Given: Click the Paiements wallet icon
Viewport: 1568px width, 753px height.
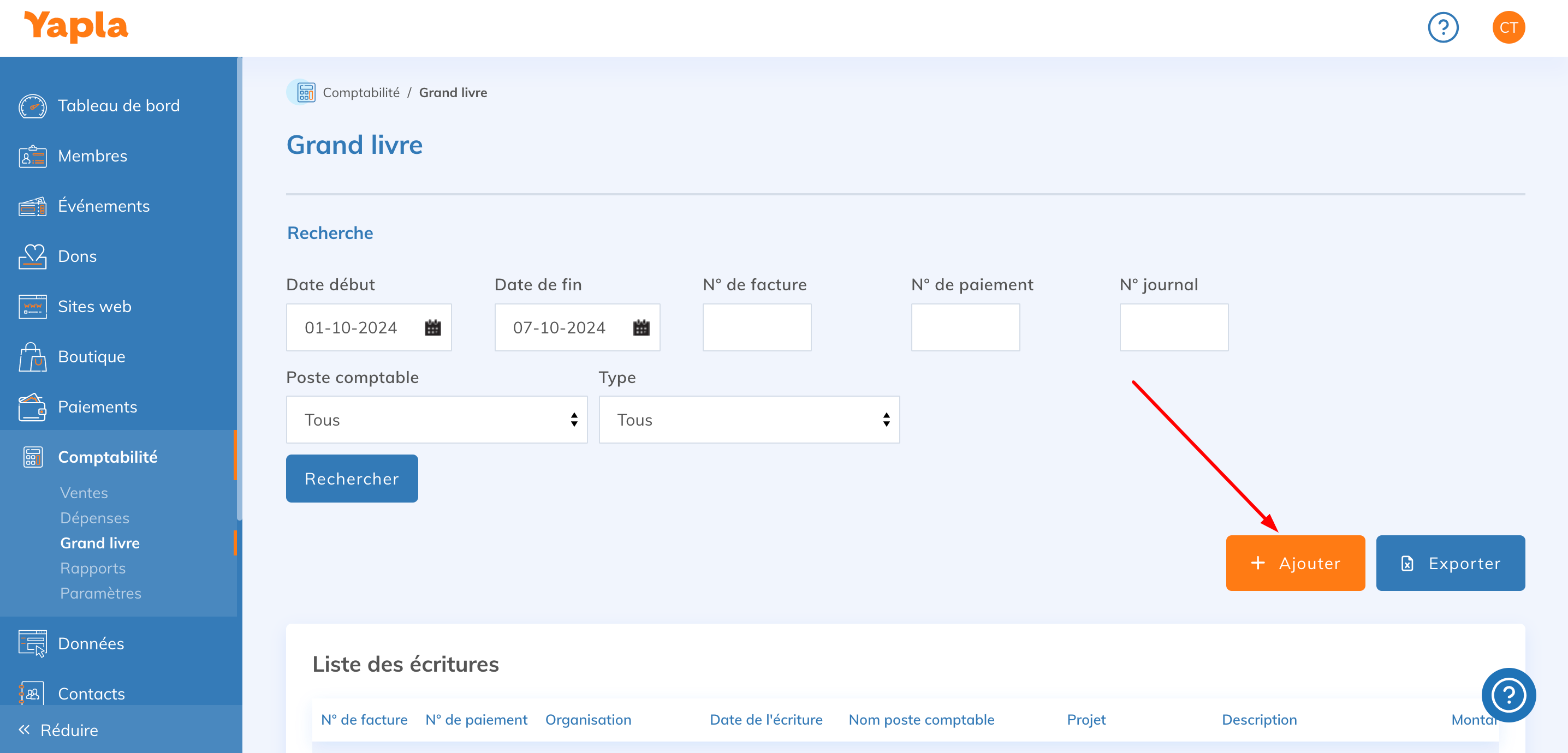Looking at the screenshot, I should point(32,407).
